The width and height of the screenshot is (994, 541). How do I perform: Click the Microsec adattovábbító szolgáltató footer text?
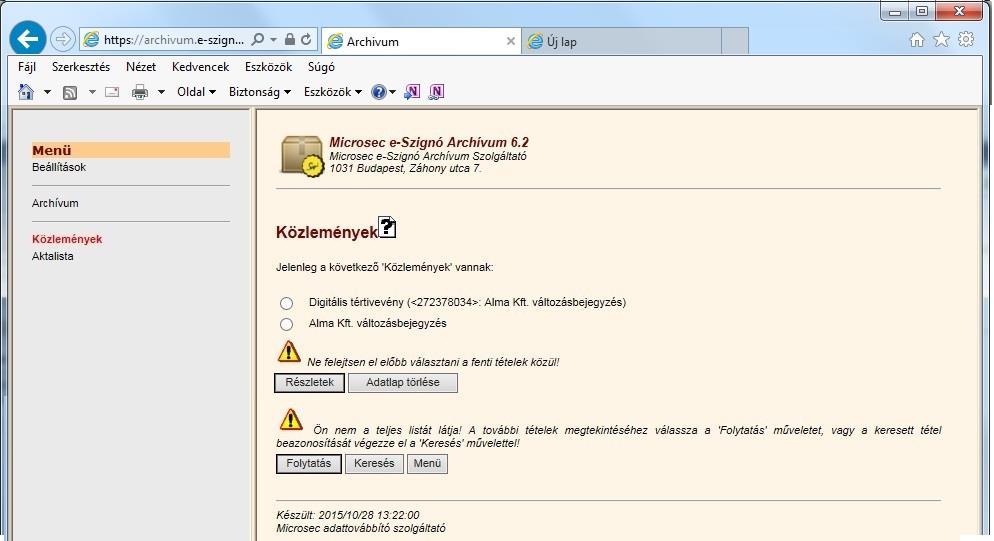[361, 528]
